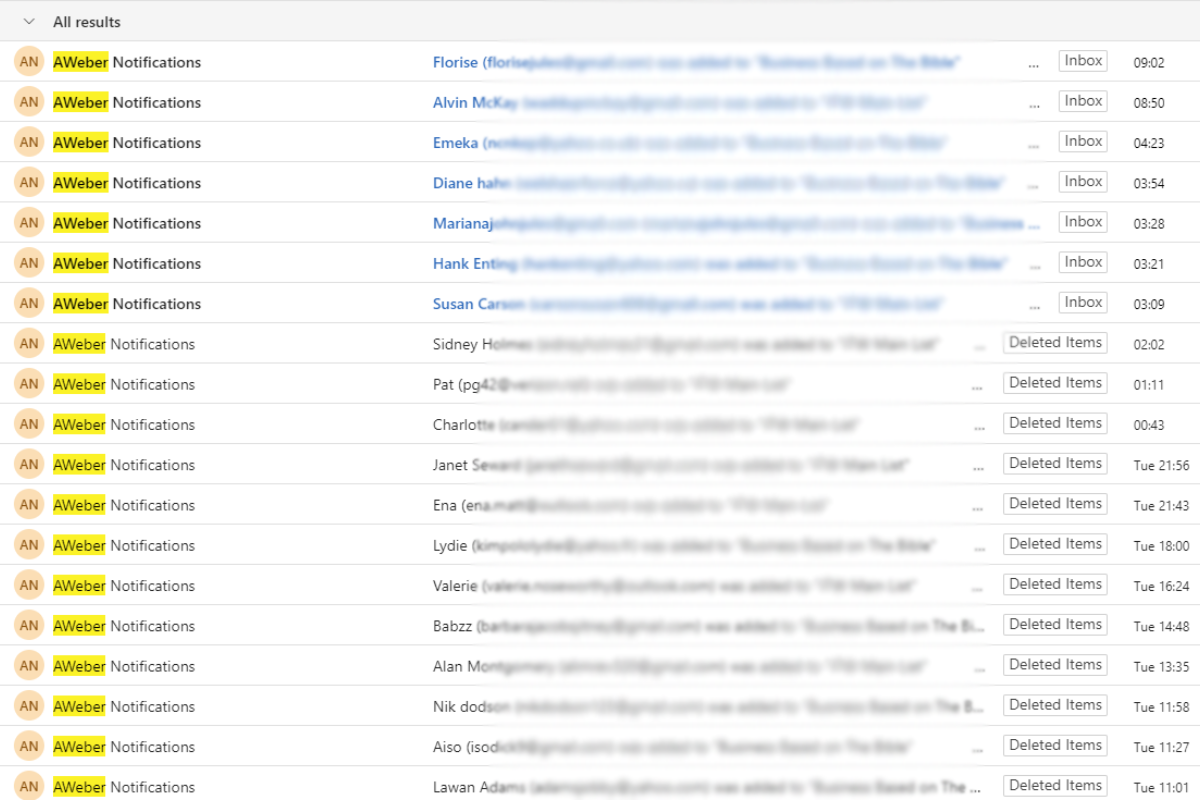Open the email starting with Lydie
The height and width of the screenshot is (800, 1200).
click(600, 545)
